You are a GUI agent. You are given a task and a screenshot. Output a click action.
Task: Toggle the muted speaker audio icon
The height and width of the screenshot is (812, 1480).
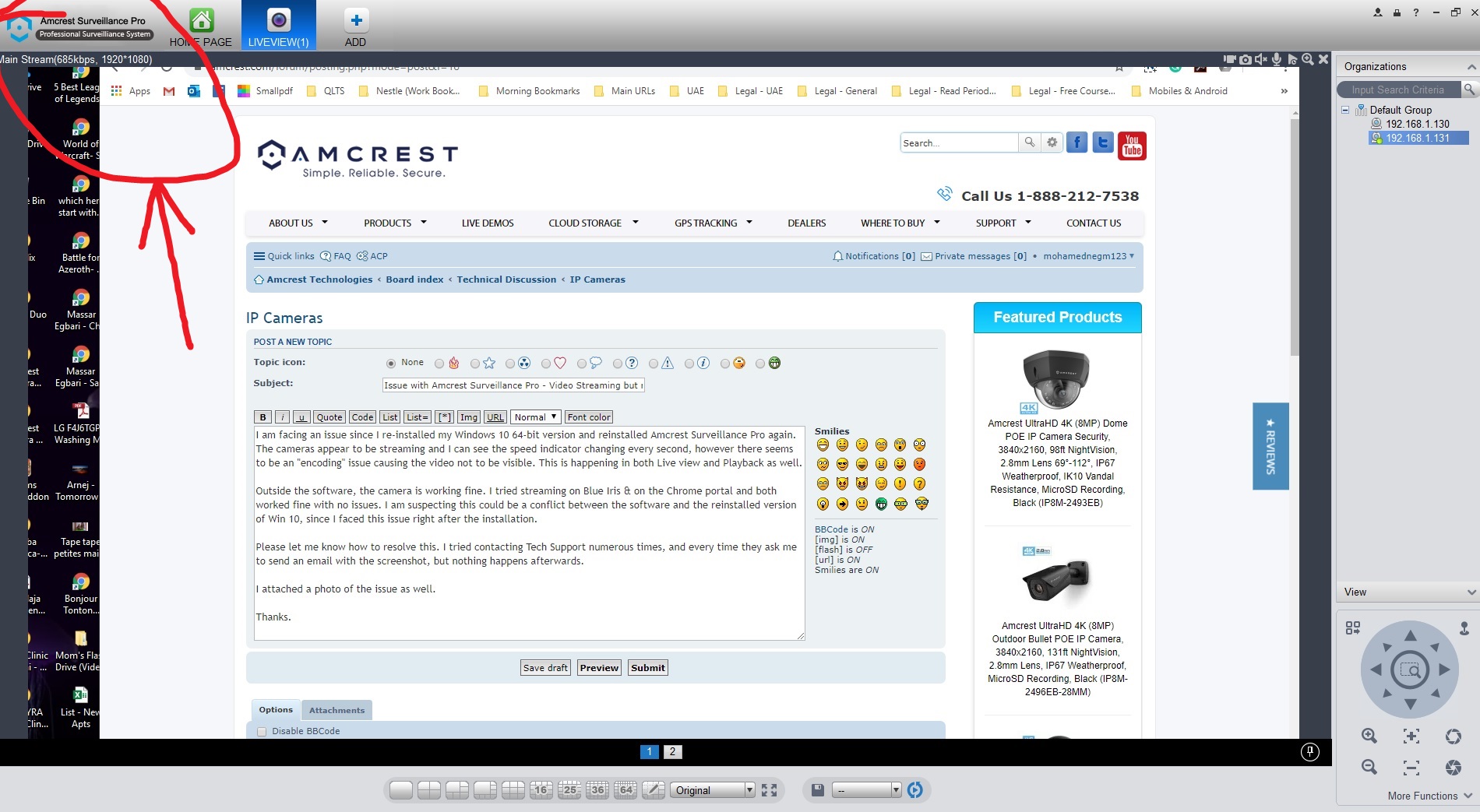[1261, 59]
